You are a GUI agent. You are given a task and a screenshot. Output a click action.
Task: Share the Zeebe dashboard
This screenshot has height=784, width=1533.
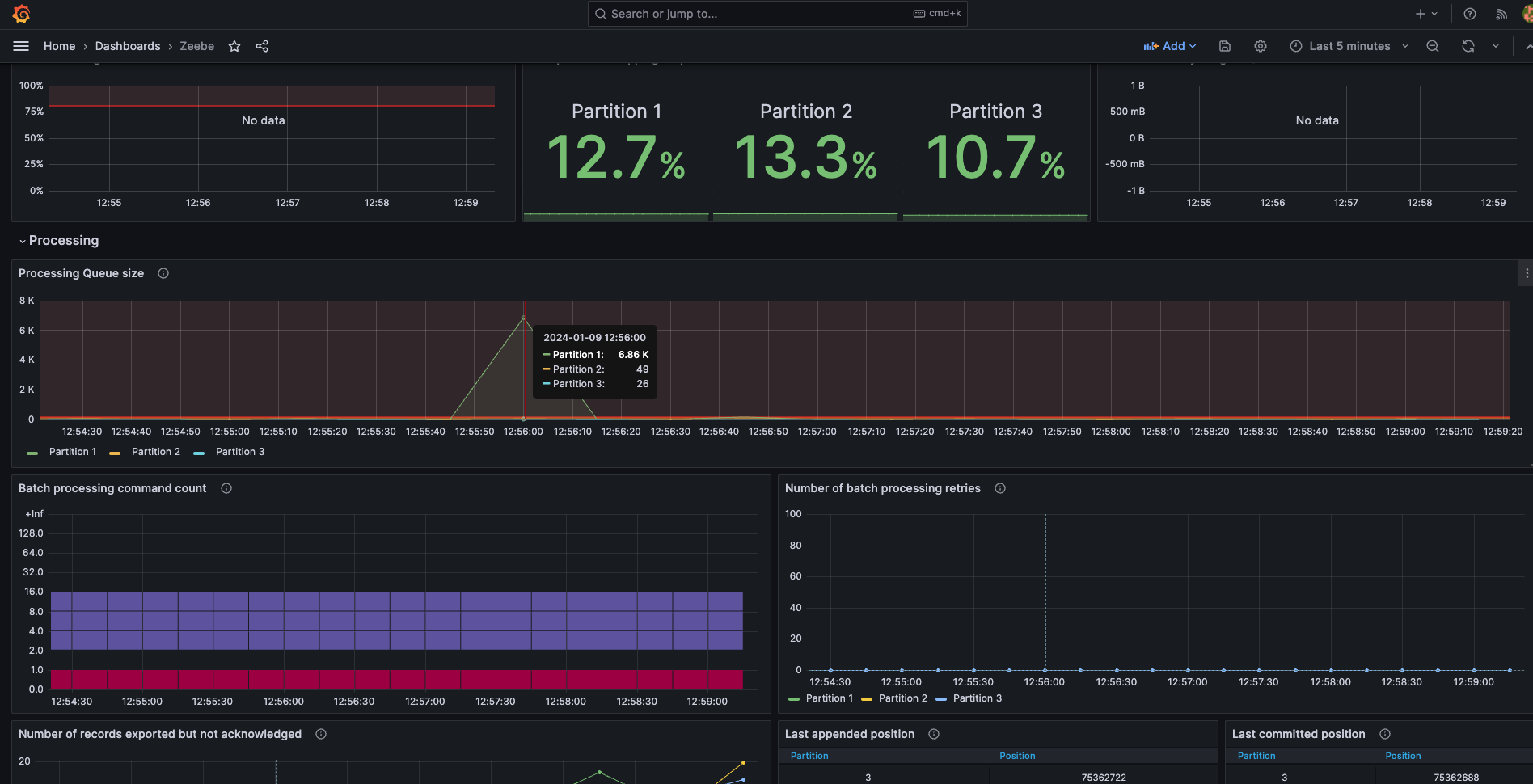point(262,46)
